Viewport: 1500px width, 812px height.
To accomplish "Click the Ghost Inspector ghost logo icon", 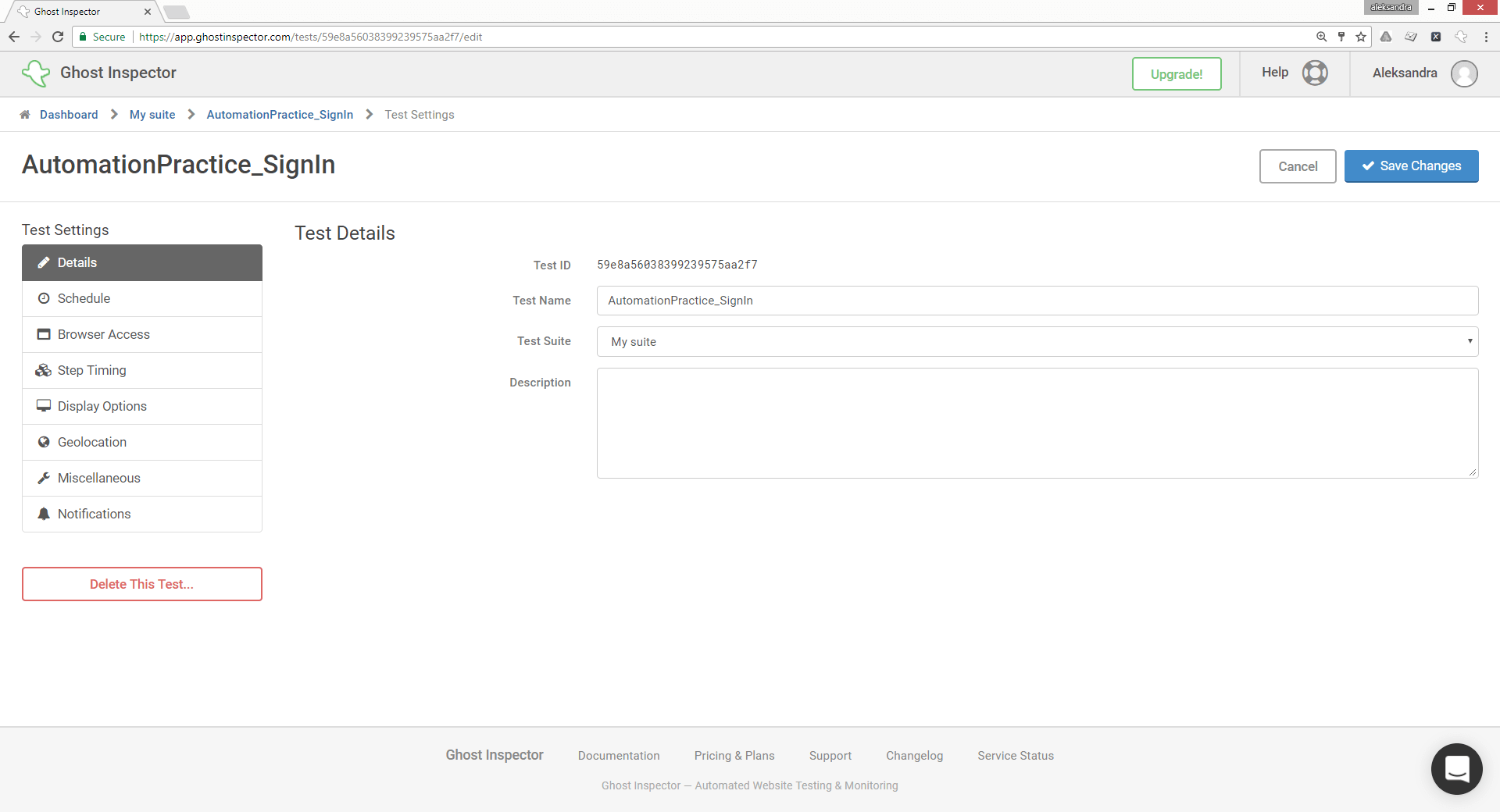I will tap(36, 73).
